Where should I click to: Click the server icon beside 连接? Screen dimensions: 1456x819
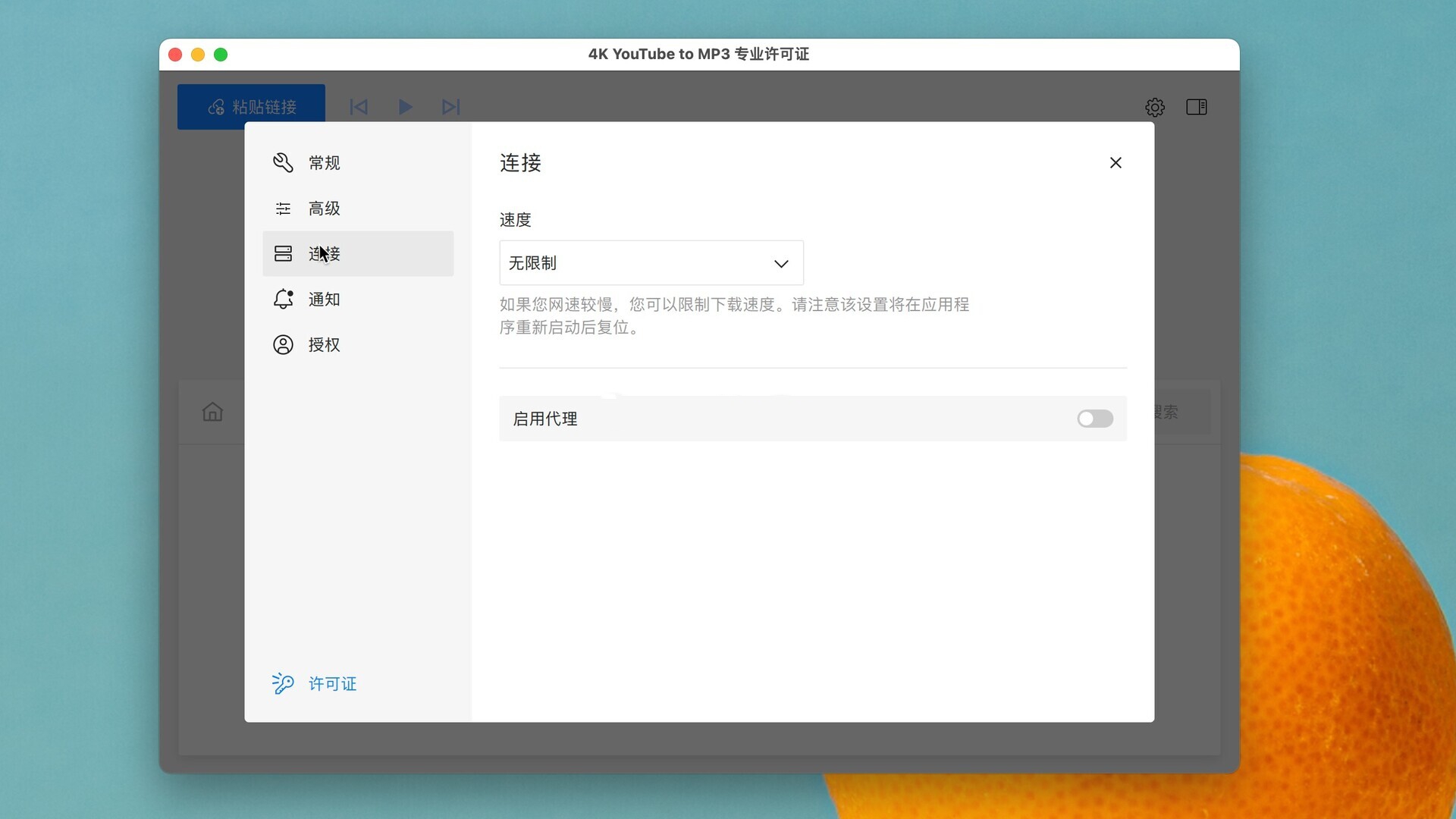(283, 254)
